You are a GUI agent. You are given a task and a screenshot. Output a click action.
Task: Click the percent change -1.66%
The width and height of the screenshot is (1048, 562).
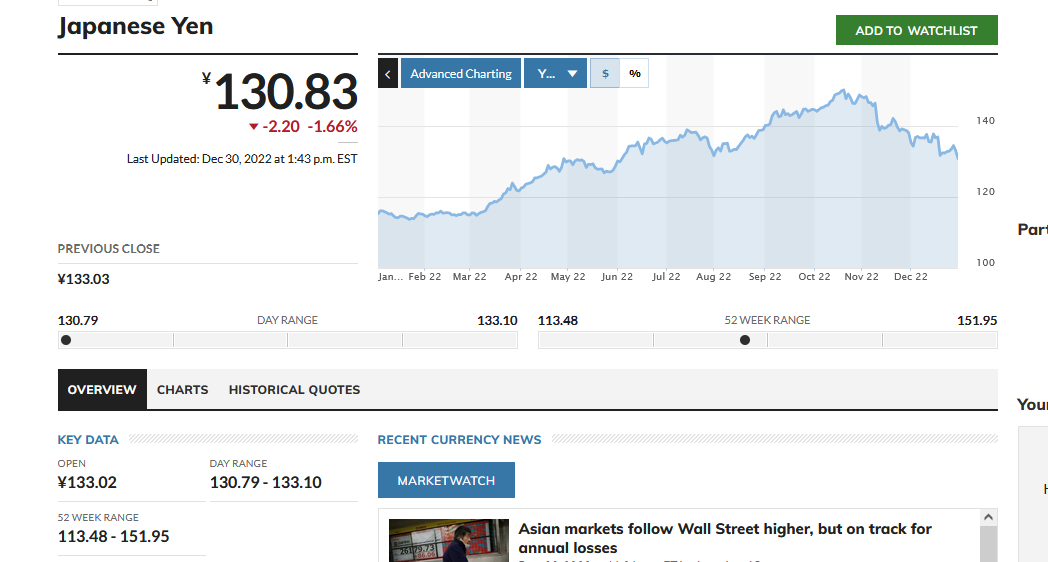(x=332, y=126)
